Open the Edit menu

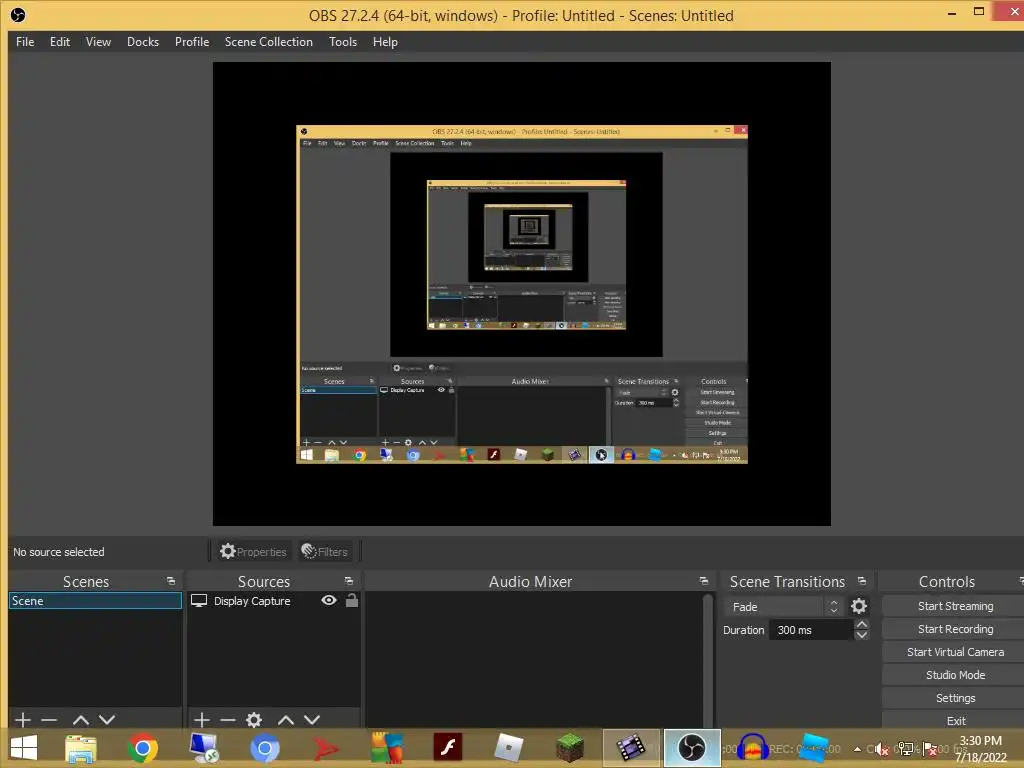(x=59, y=42)
